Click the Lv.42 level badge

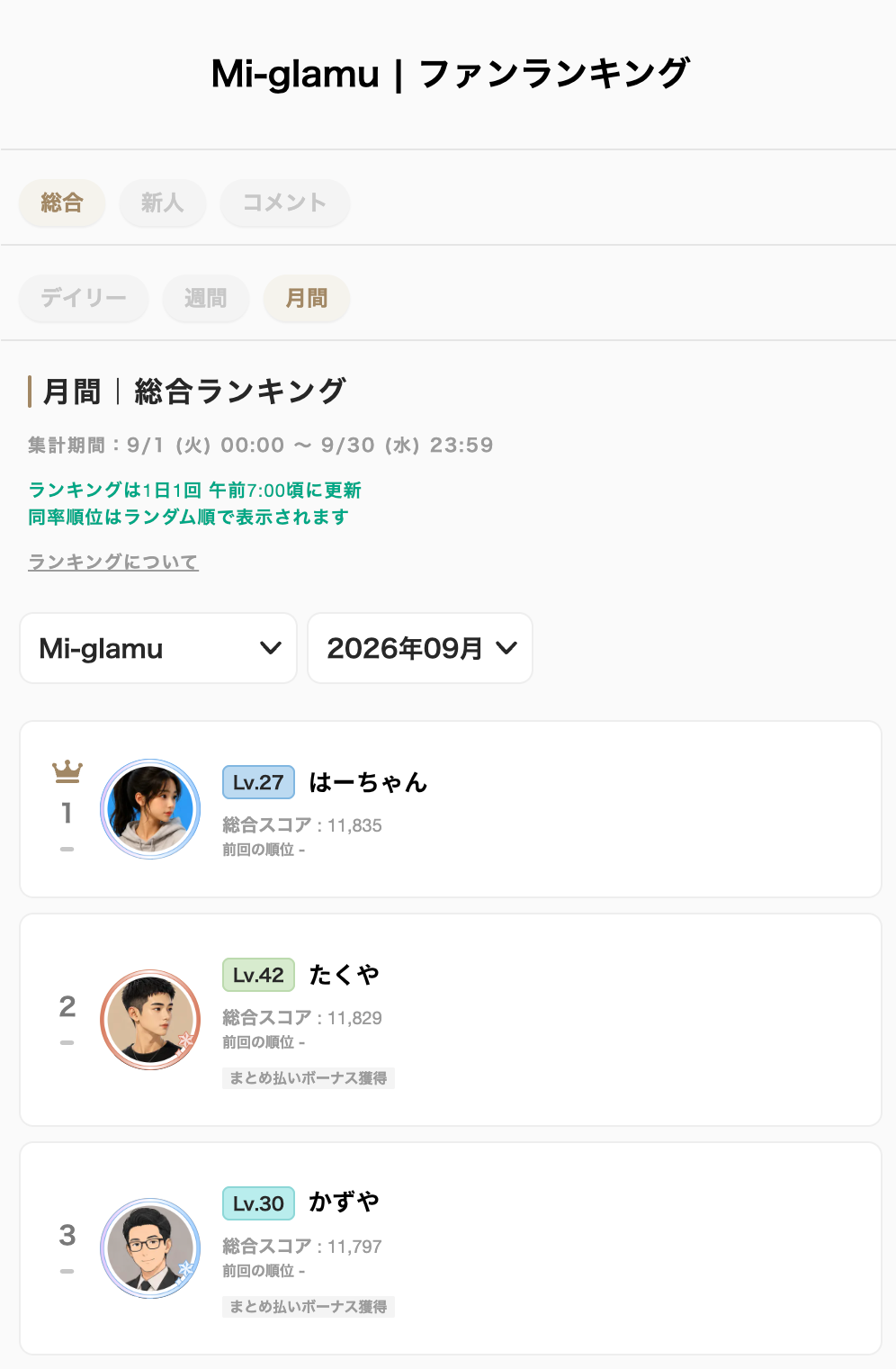click(x=258, y=975)
